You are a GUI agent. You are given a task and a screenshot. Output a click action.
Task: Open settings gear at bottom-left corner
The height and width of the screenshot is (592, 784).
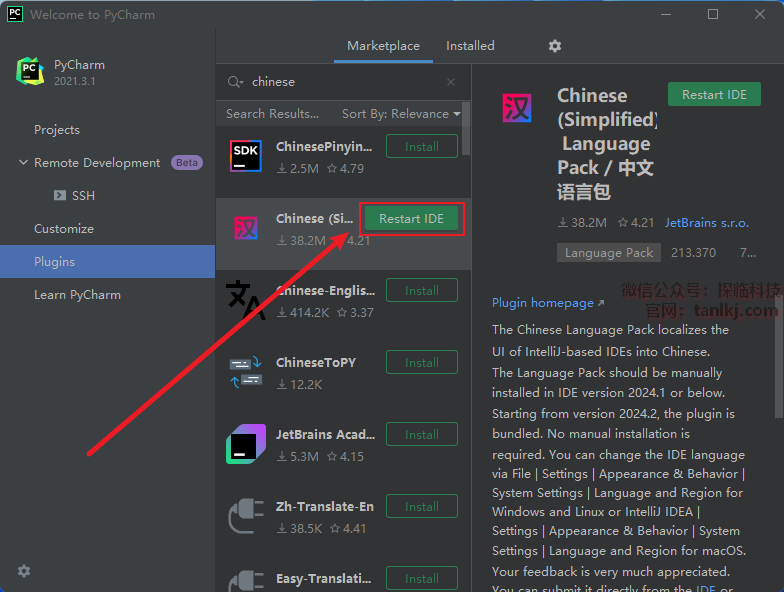pyautogui.click(x=24, y=571)
